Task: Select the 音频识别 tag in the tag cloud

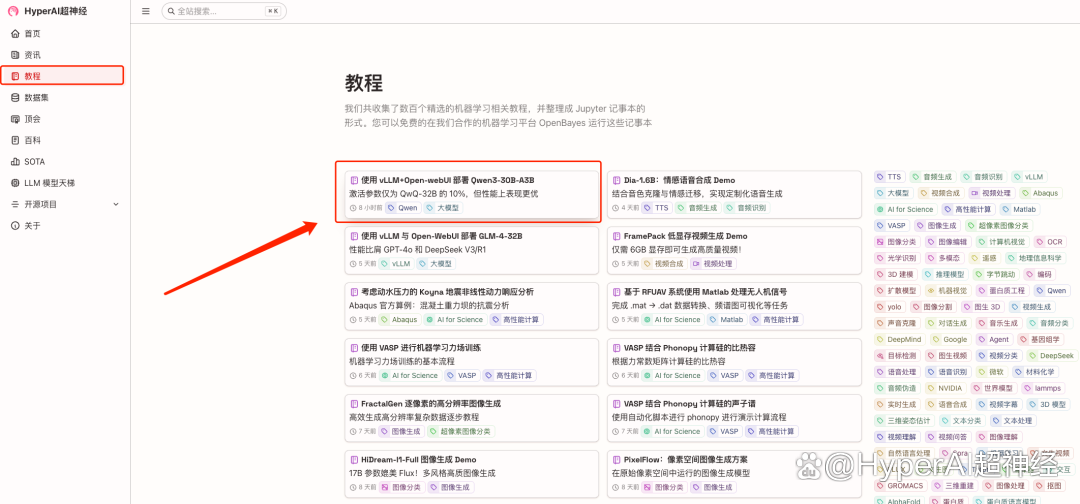Action: (984, 177)
